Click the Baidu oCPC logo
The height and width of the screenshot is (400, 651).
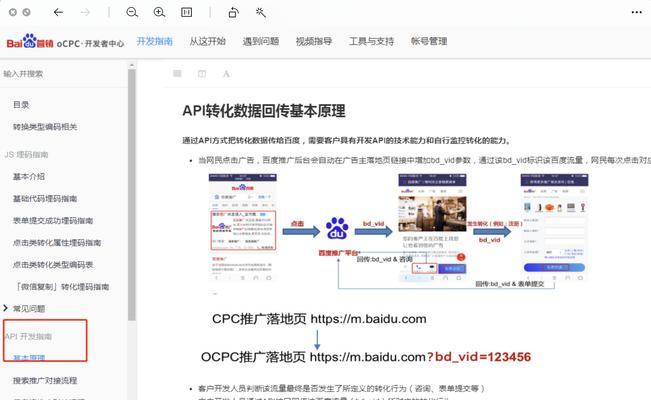coord(65,42)
